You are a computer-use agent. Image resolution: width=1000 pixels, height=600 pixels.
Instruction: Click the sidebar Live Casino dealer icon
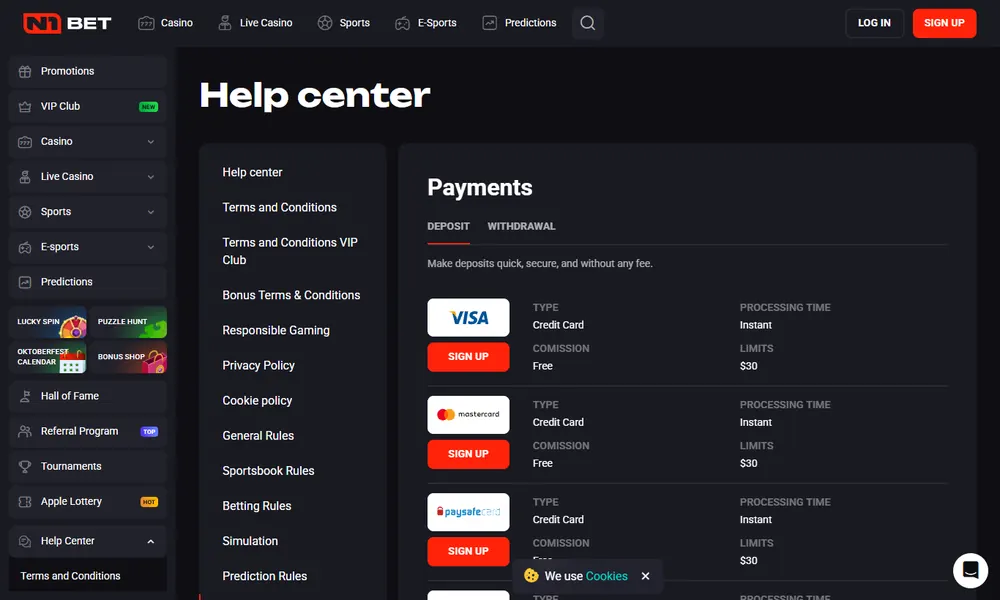click(25, 177)
